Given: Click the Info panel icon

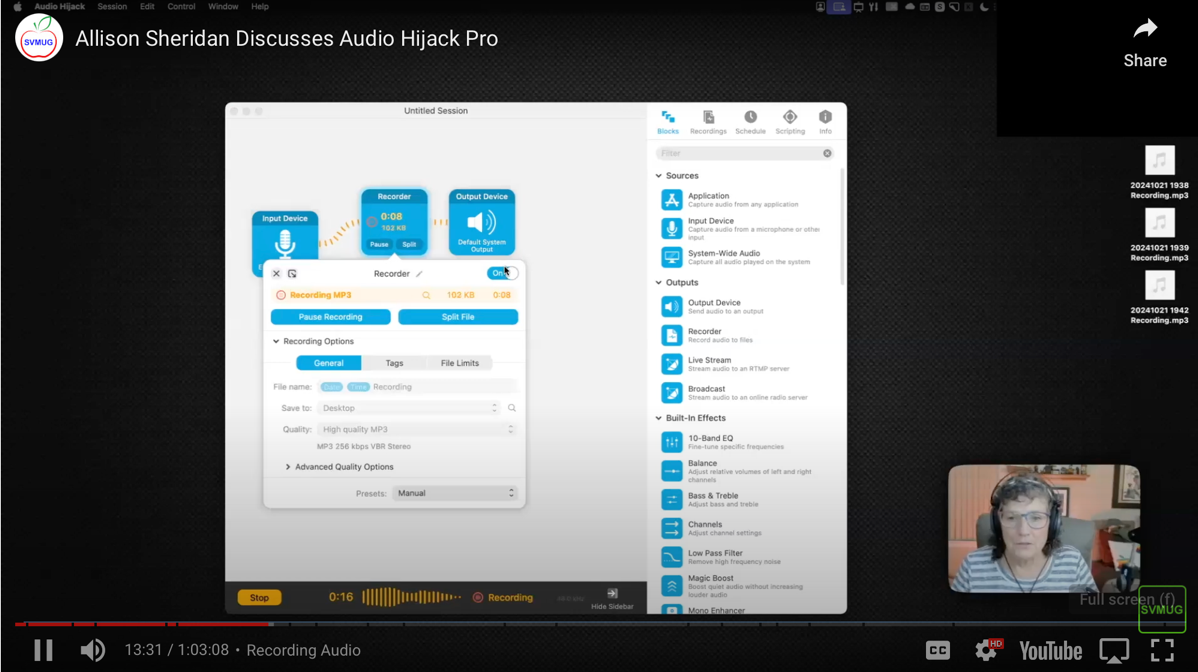Looking at the screenshot, I should [825, 118].
